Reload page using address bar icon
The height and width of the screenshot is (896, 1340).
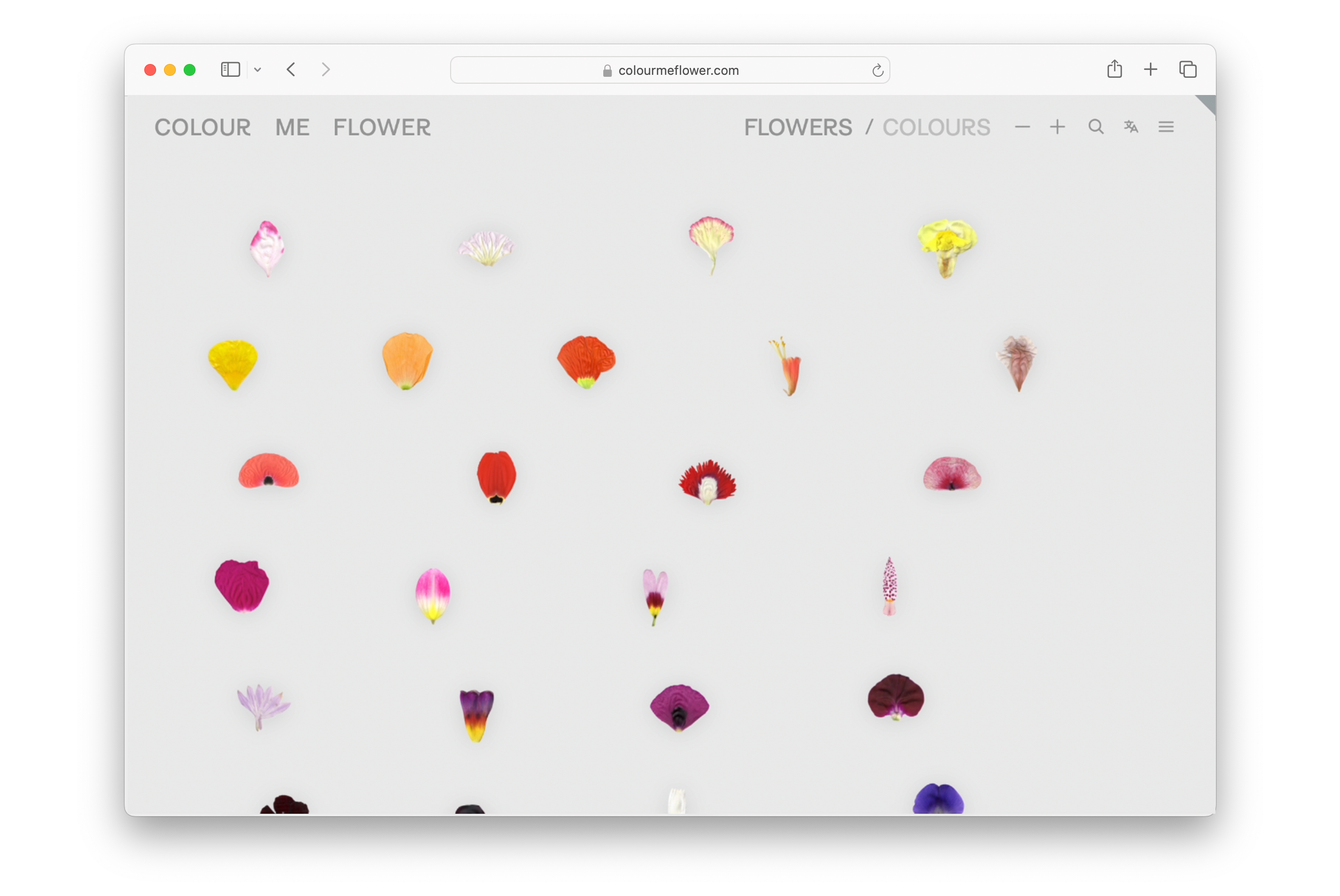878,70
